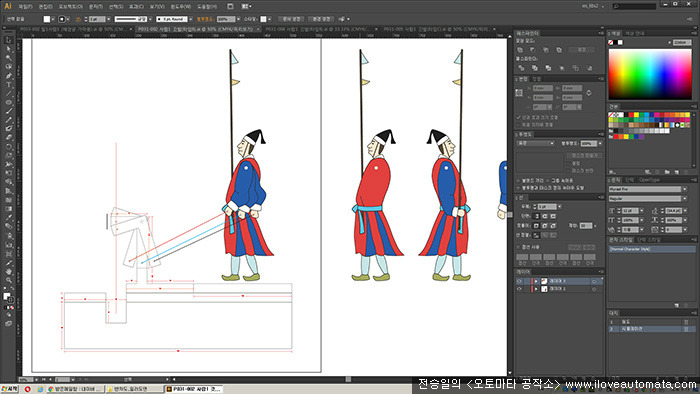Open the Arrange Documents icon in menu bar
The height and width of the screenshot is (394, 700).
click(x=245, y=7)
